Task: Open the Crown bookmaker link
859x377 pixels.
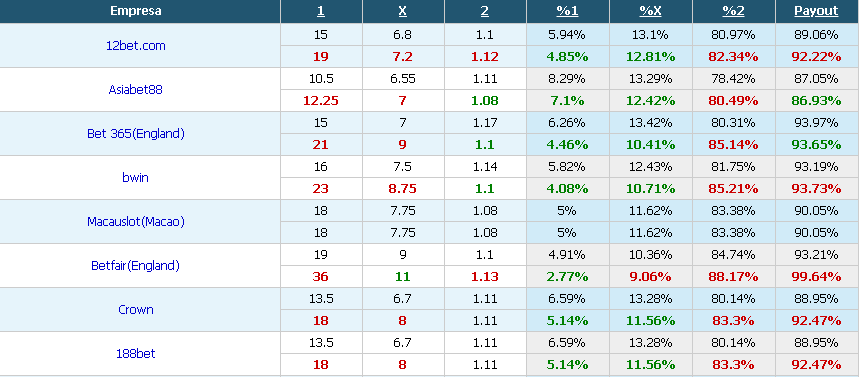Action: point(135,310)
